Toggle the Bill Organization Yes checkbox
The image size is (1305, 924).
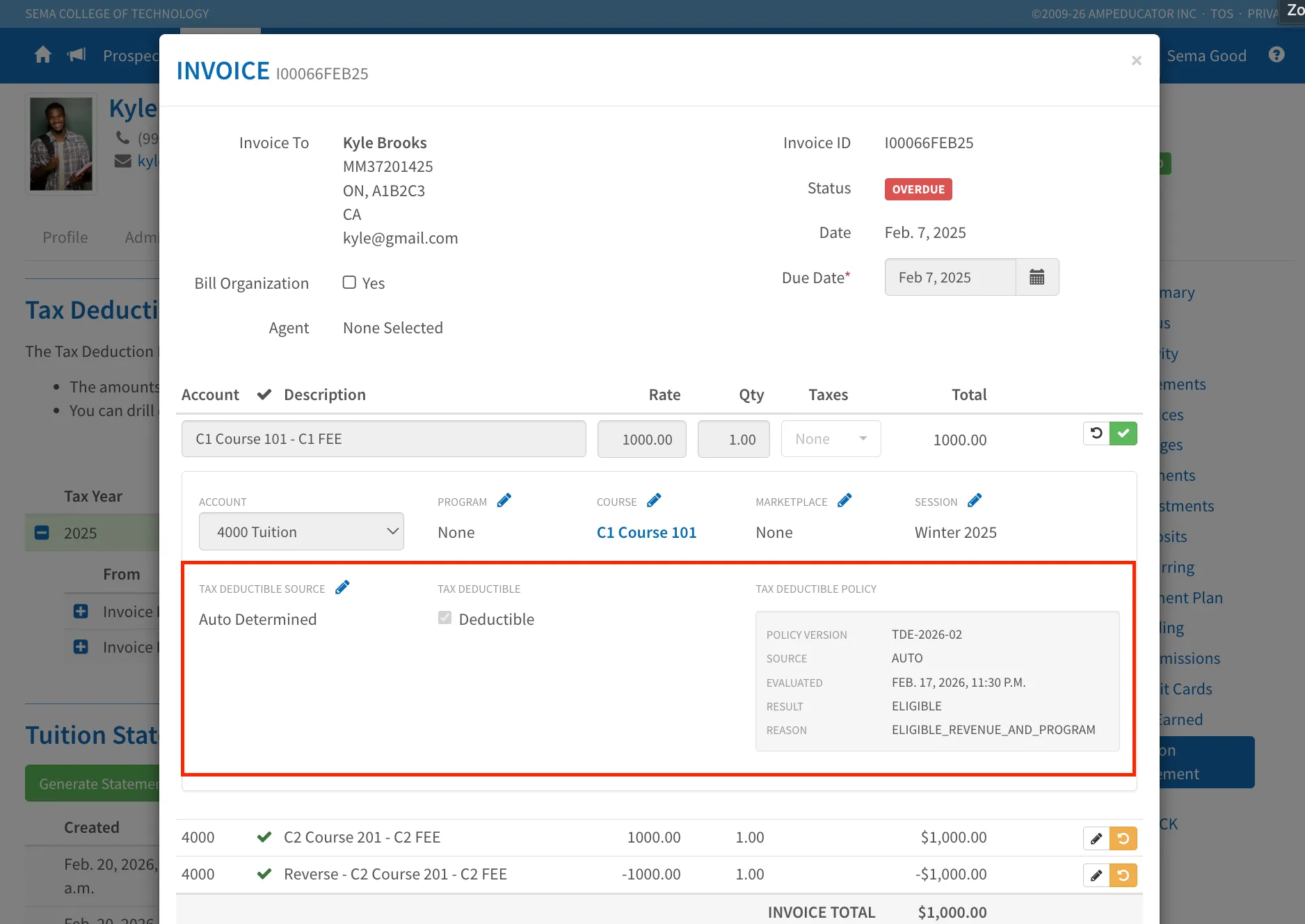[349, 282]
